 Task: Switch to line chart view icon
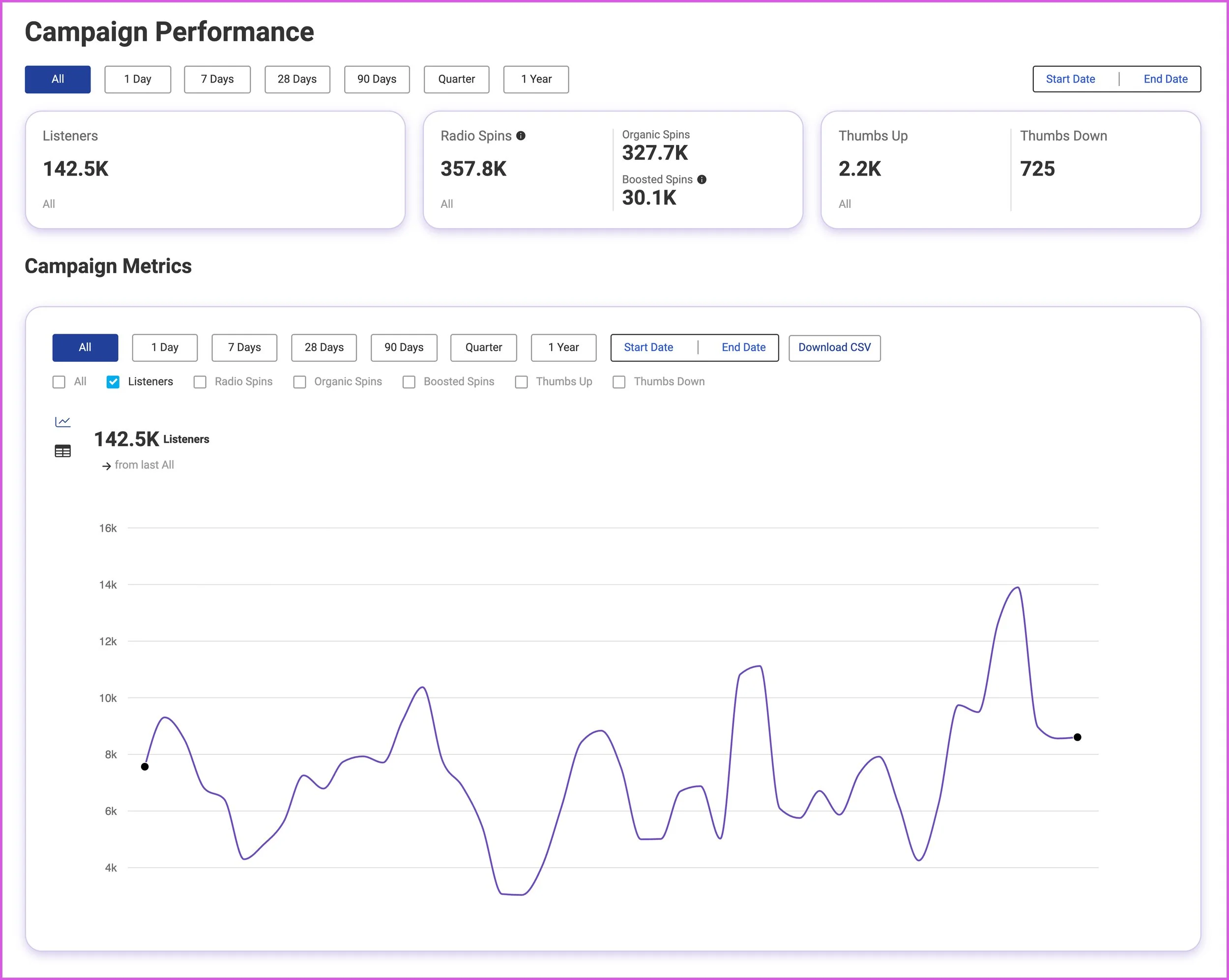click(x=63, y=422)
